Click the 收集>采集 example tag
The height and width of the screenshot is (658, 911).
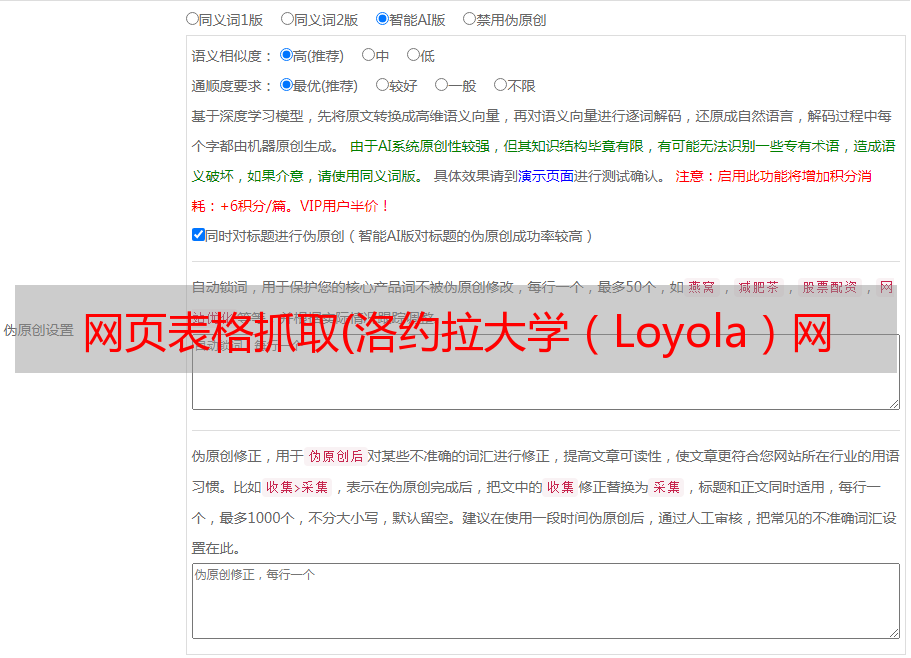297,487
